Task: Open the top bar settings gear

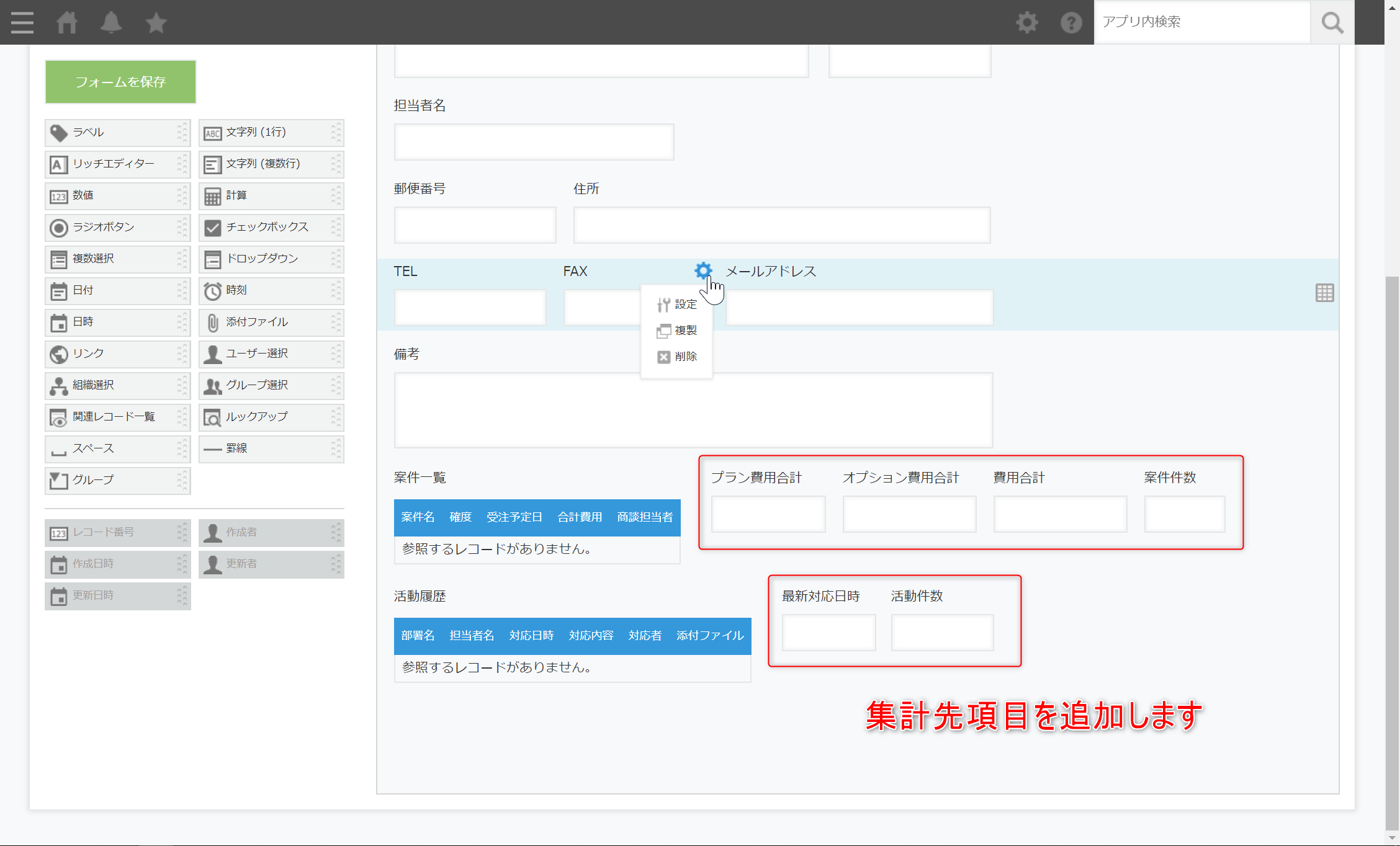Action: coord(1026,22)
